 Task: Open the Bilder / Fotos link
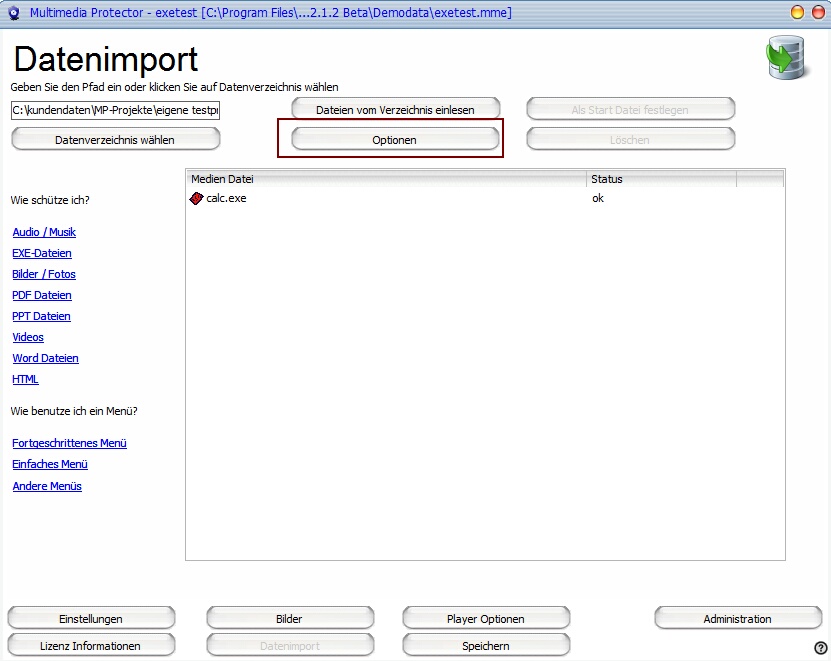(x=44, y=274)
